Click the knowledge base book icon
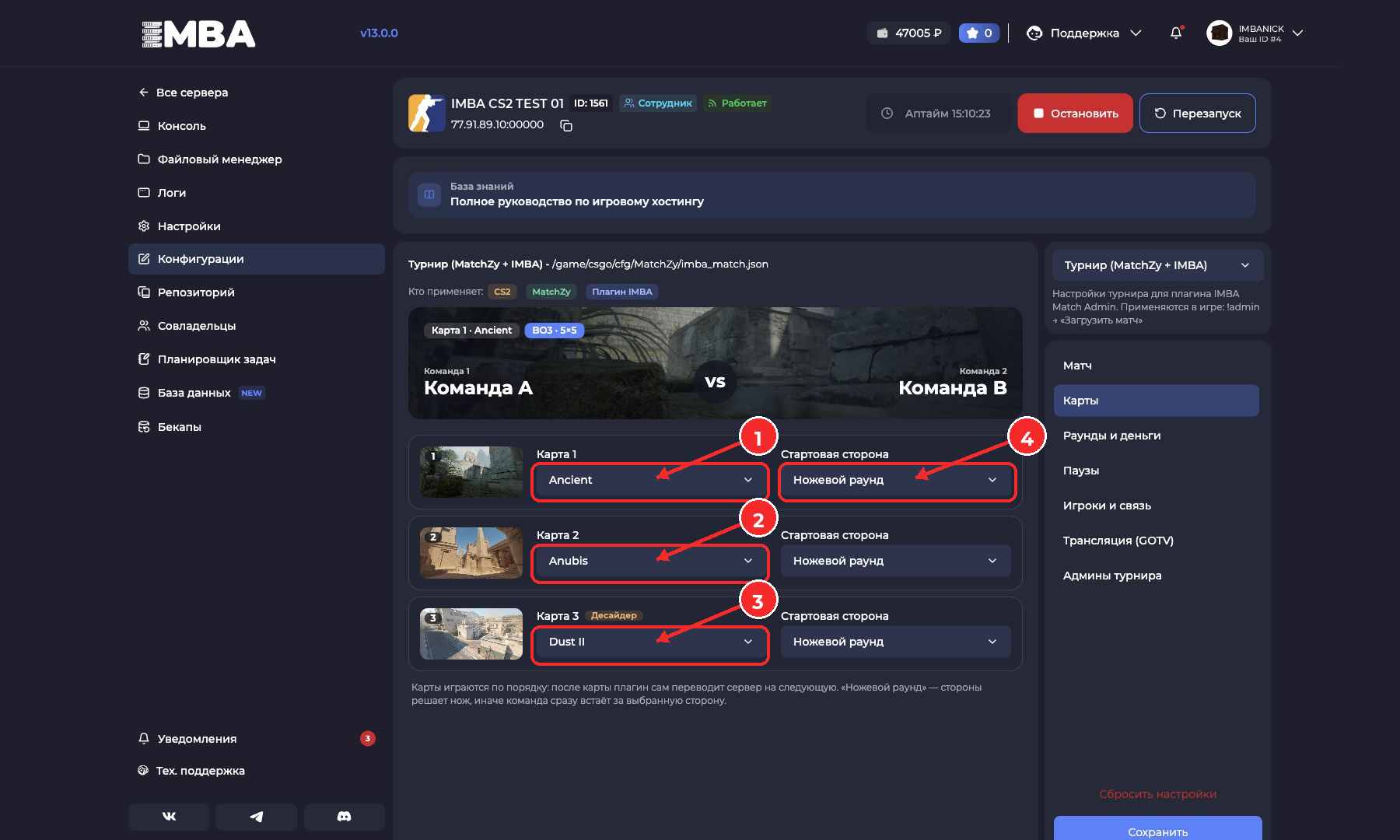 coord(429,194)
